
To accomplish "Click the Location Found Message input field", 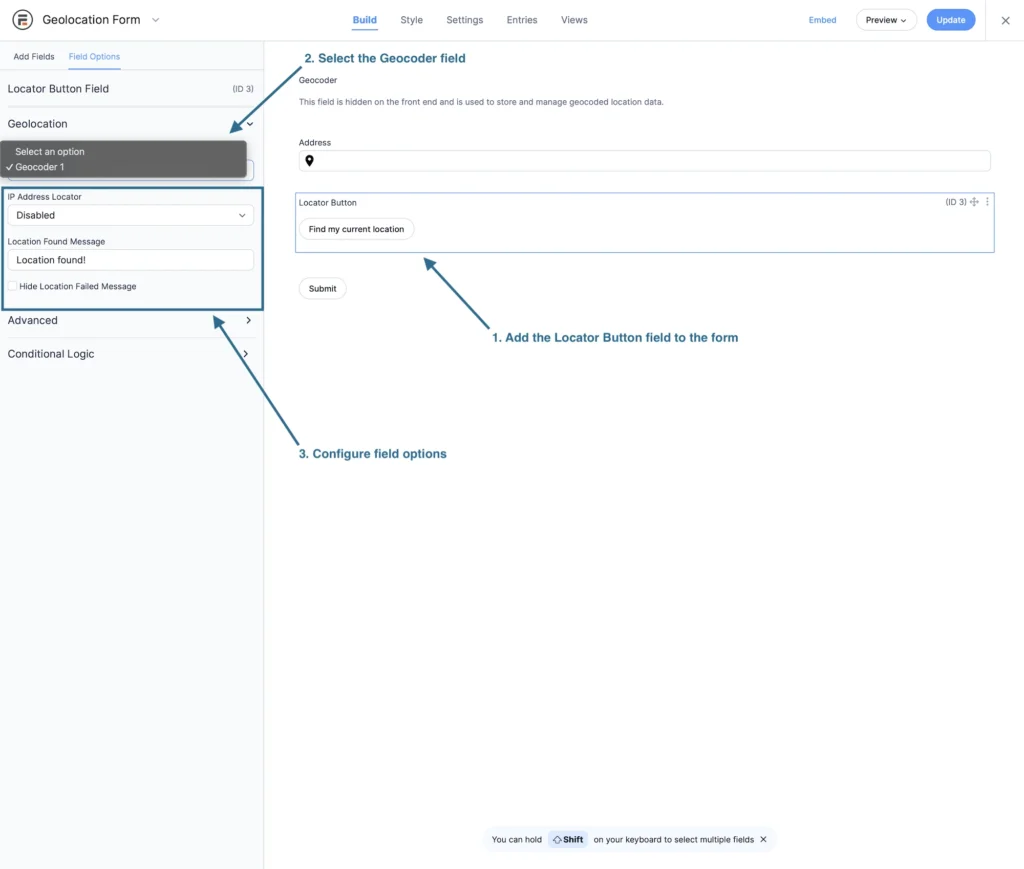I will 130,260.
